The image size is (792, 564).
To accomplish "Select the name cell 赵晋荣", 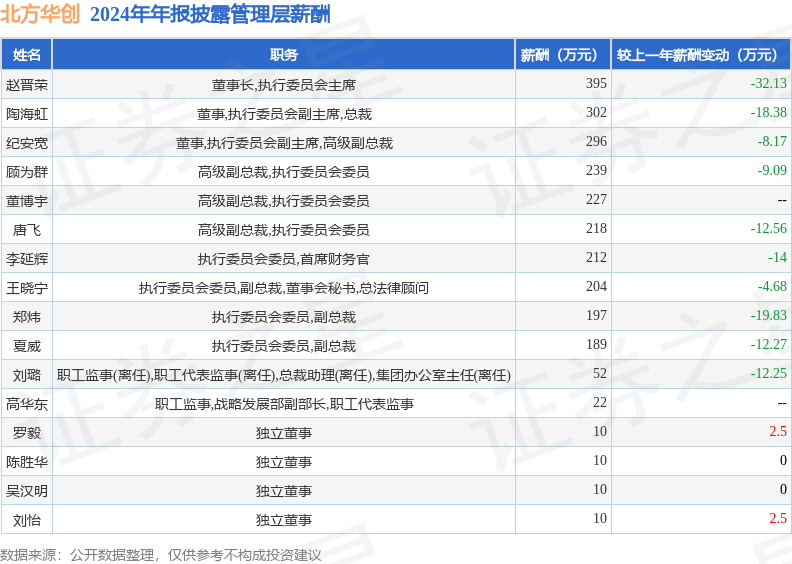I will (27, 84).
